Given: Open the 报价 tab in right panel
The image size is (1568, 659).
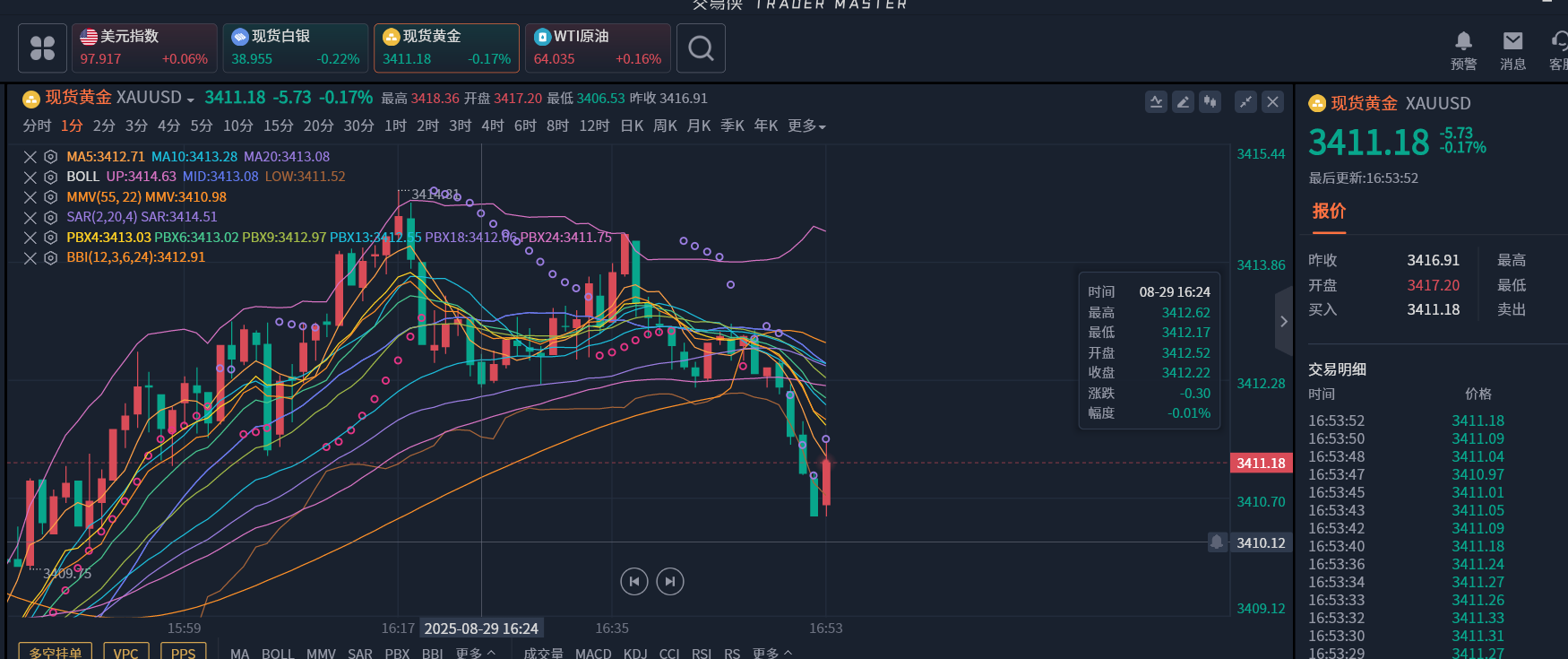Looking at the screenshot, I should pyautogui.click(x=1329, y=212).
